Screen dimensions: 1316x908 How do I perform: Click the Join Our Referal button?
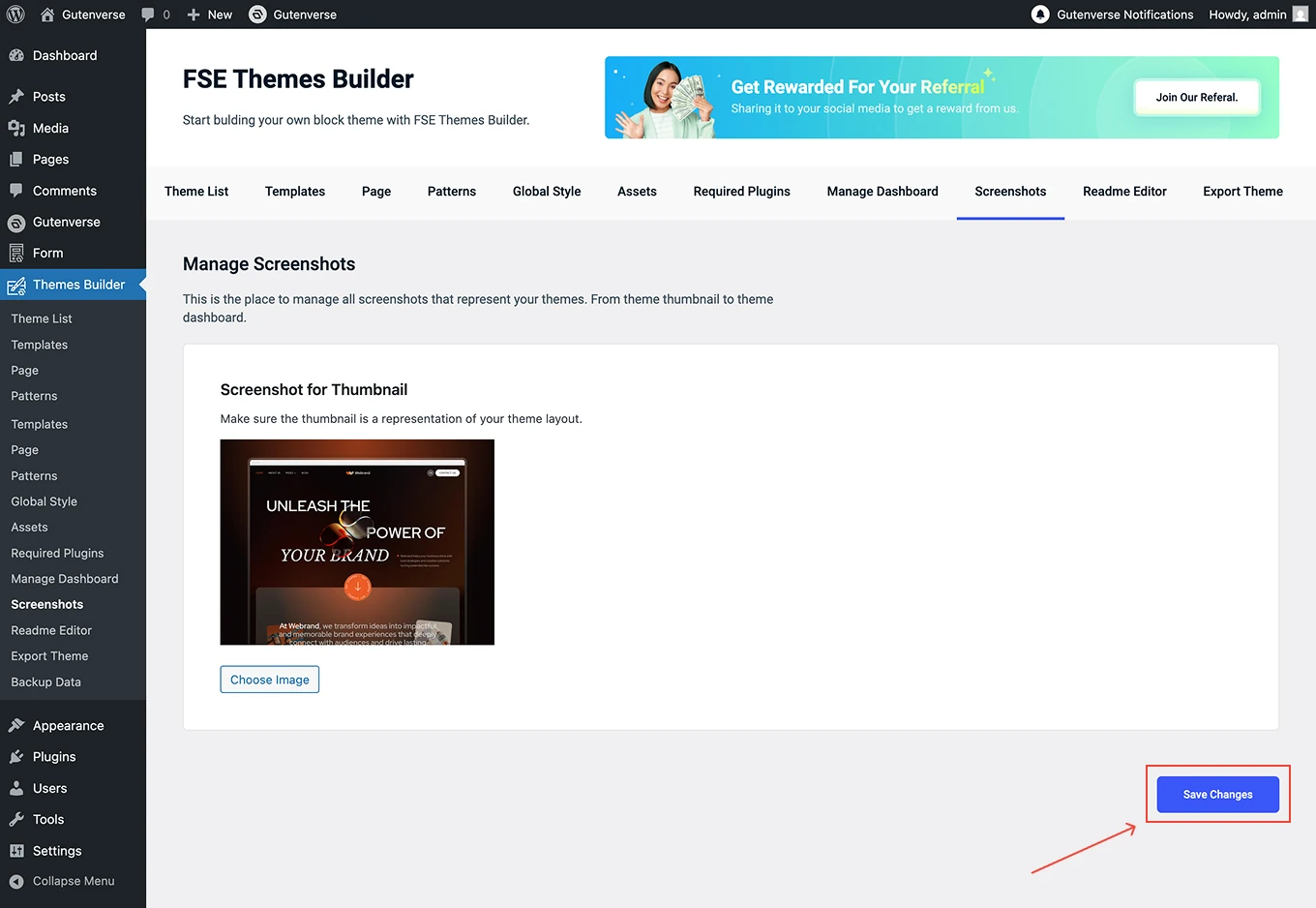1196,98
